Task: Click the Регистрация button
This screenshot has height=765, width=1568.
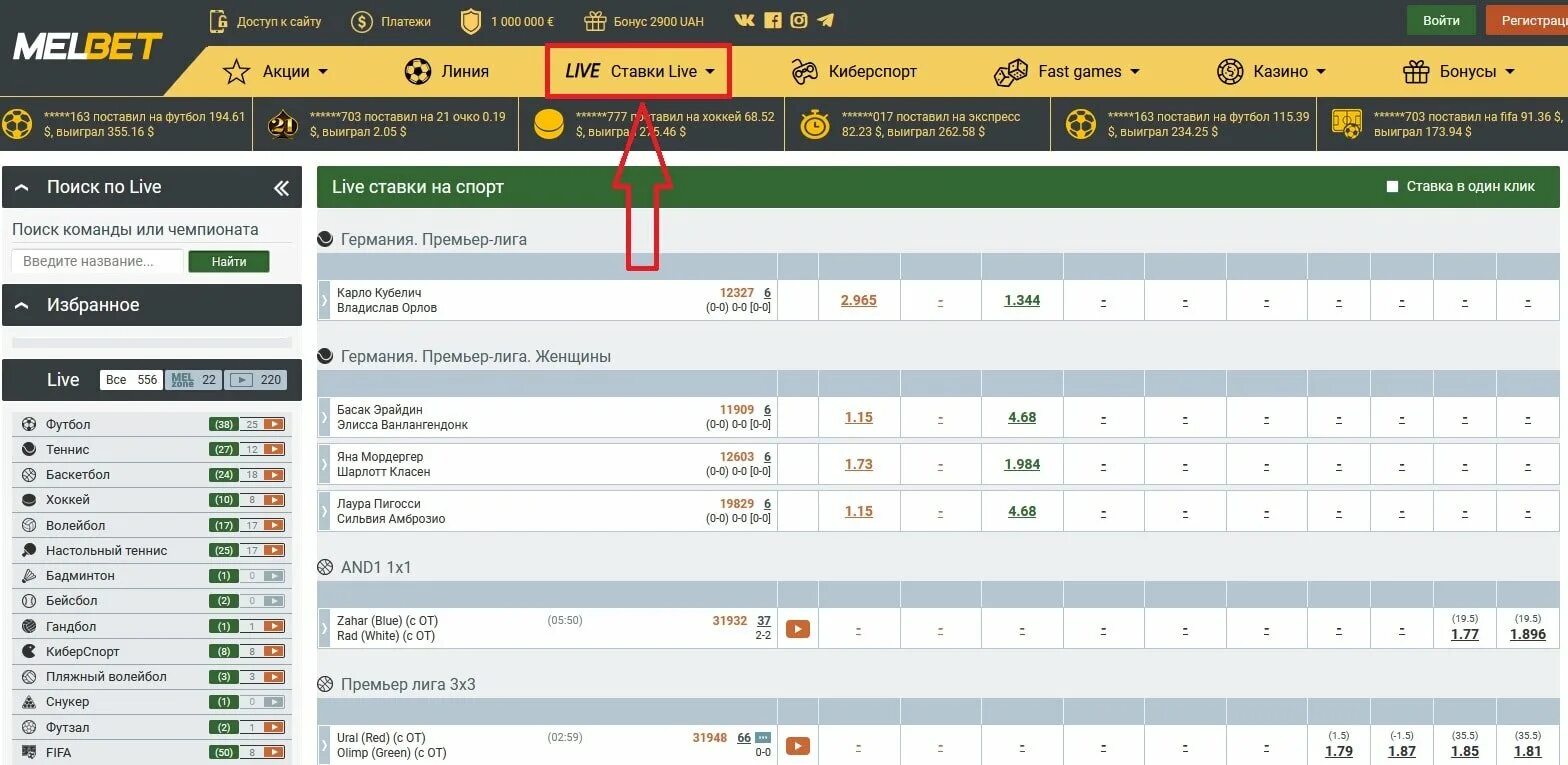Action: pyautogui.click(x=1527, y=20)
